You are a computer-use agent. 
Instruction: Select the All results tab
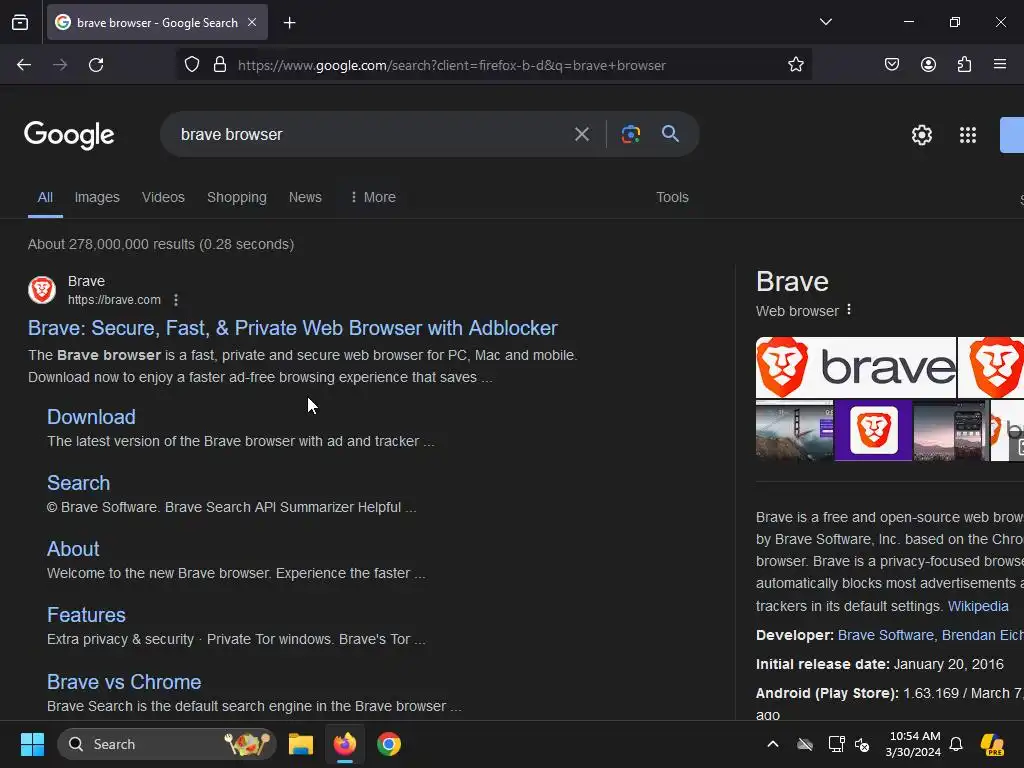[45, 197]
